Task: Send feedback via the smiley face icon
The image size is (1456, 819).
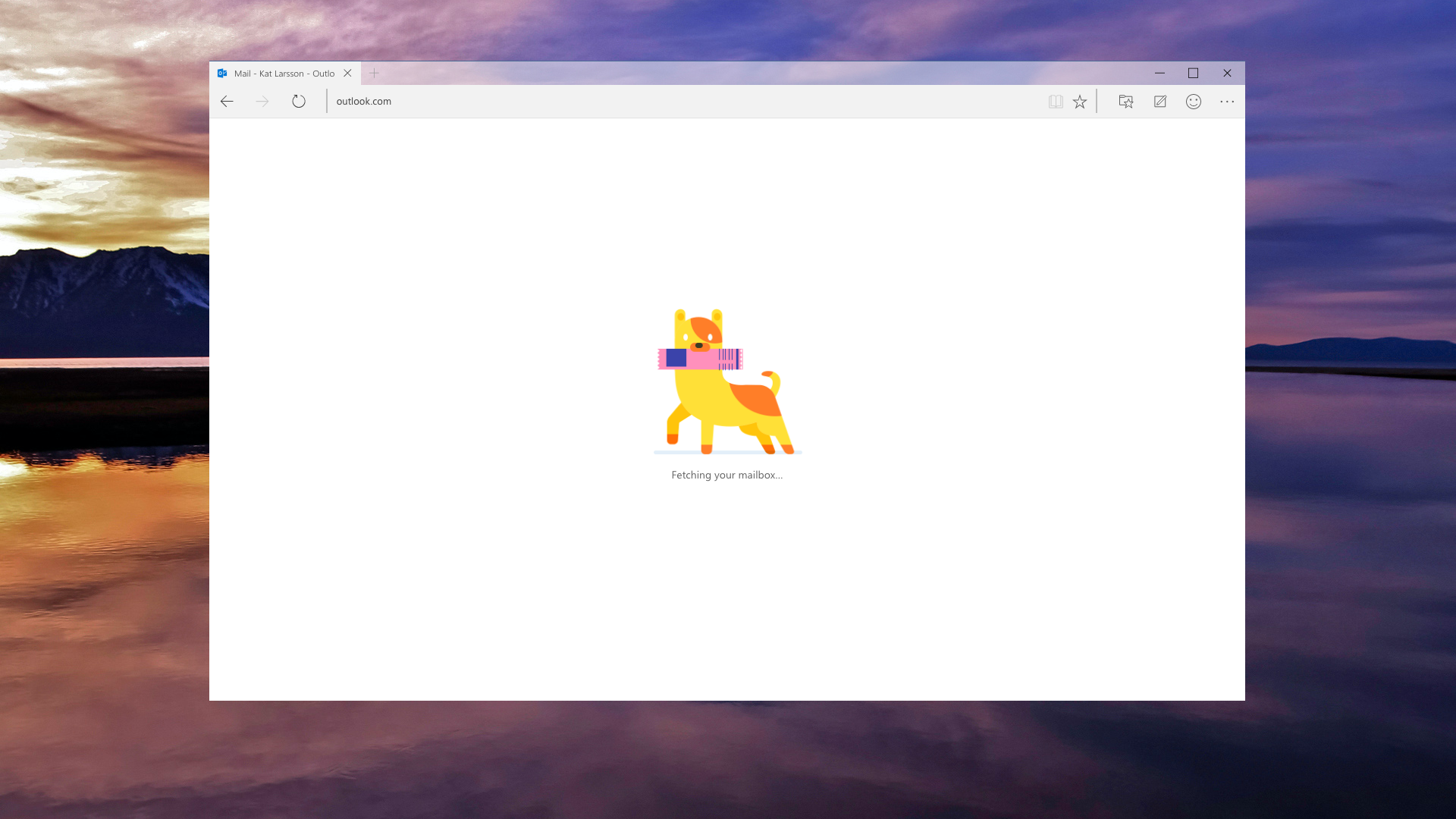Action: [x=1194, y=102]
